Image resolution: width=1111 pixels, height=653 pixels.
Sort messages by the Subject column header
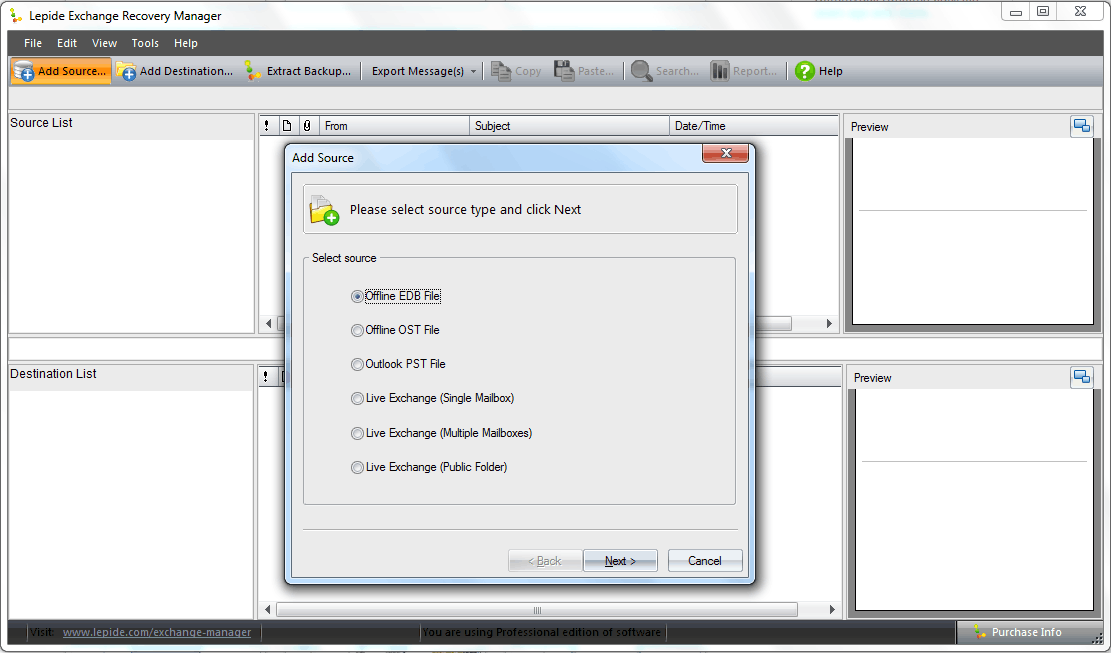568,126
